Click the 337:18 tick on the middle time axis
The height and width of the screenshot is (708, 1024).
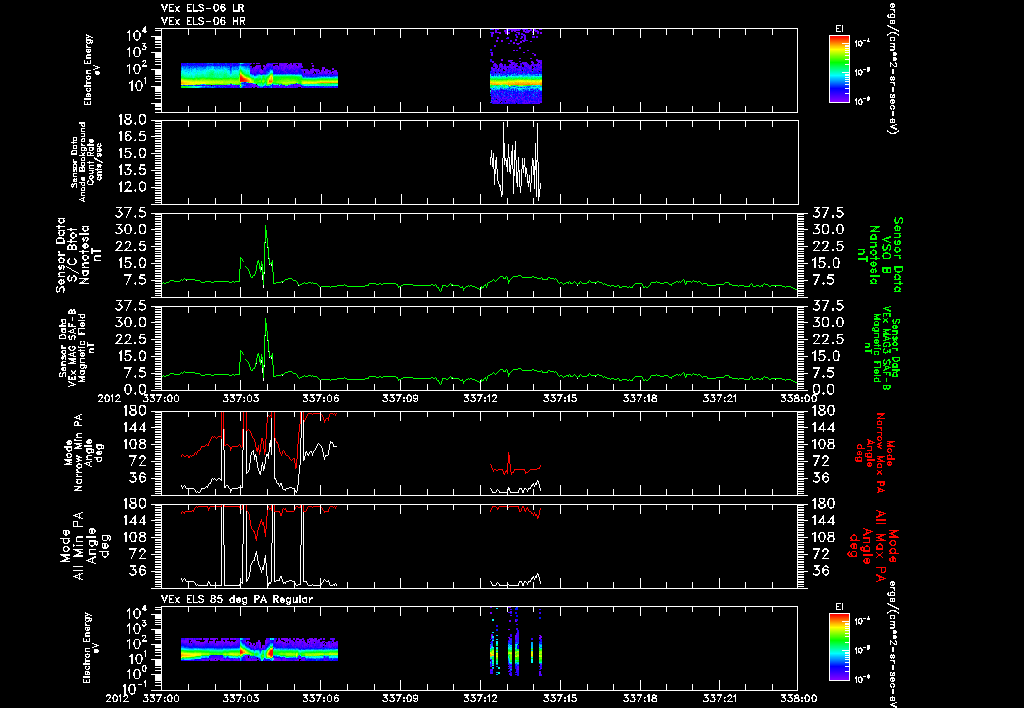640,397
